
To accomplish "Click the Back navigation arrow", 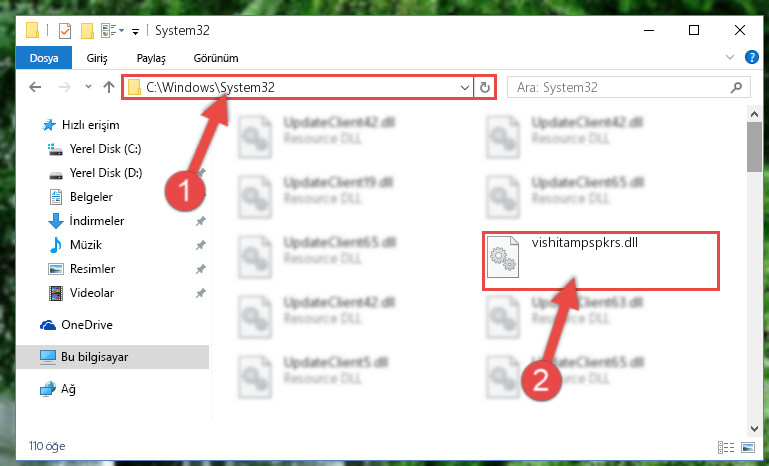I will pos(35,87).
